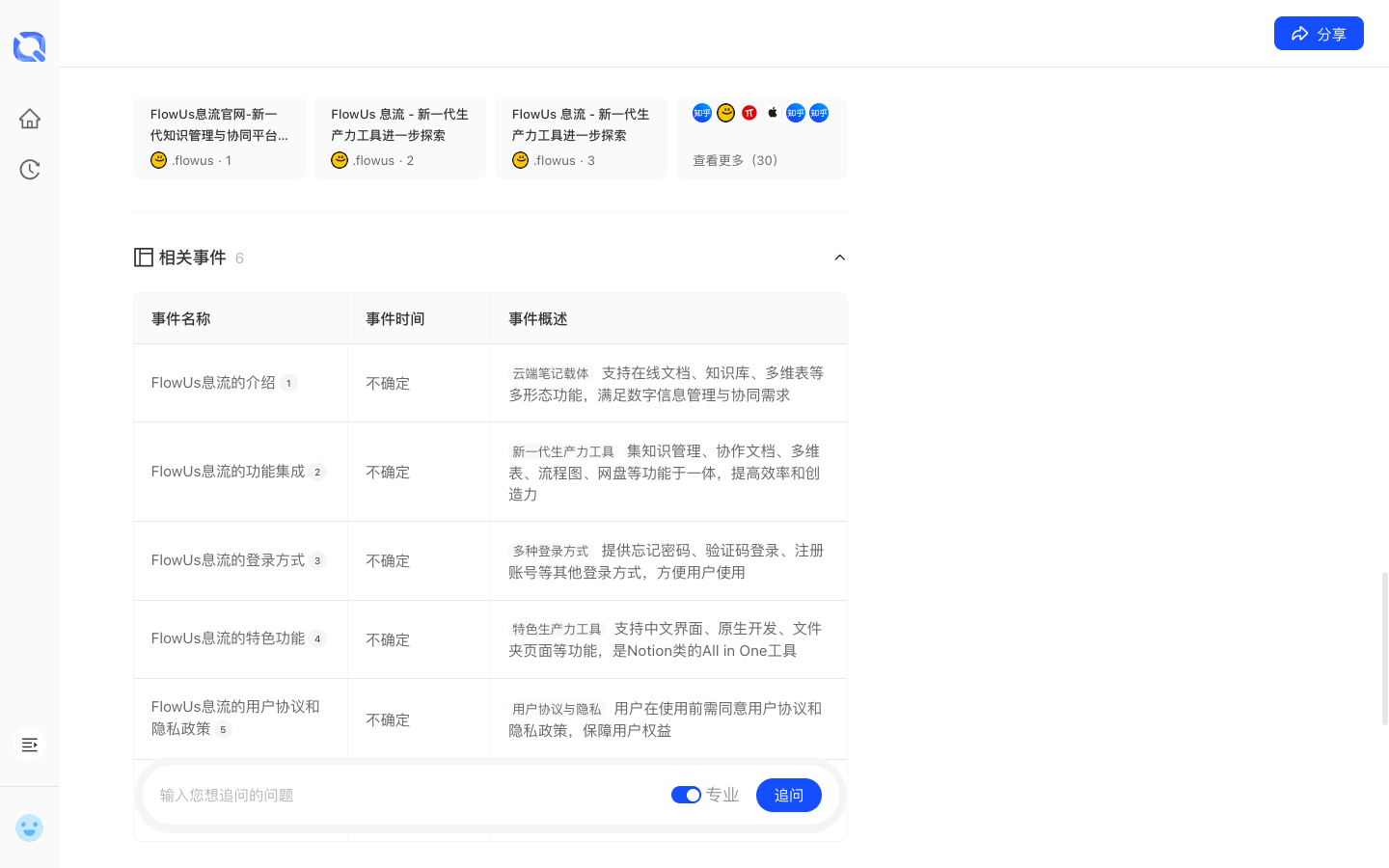Click the 分享 share button

click(1319, 34)
